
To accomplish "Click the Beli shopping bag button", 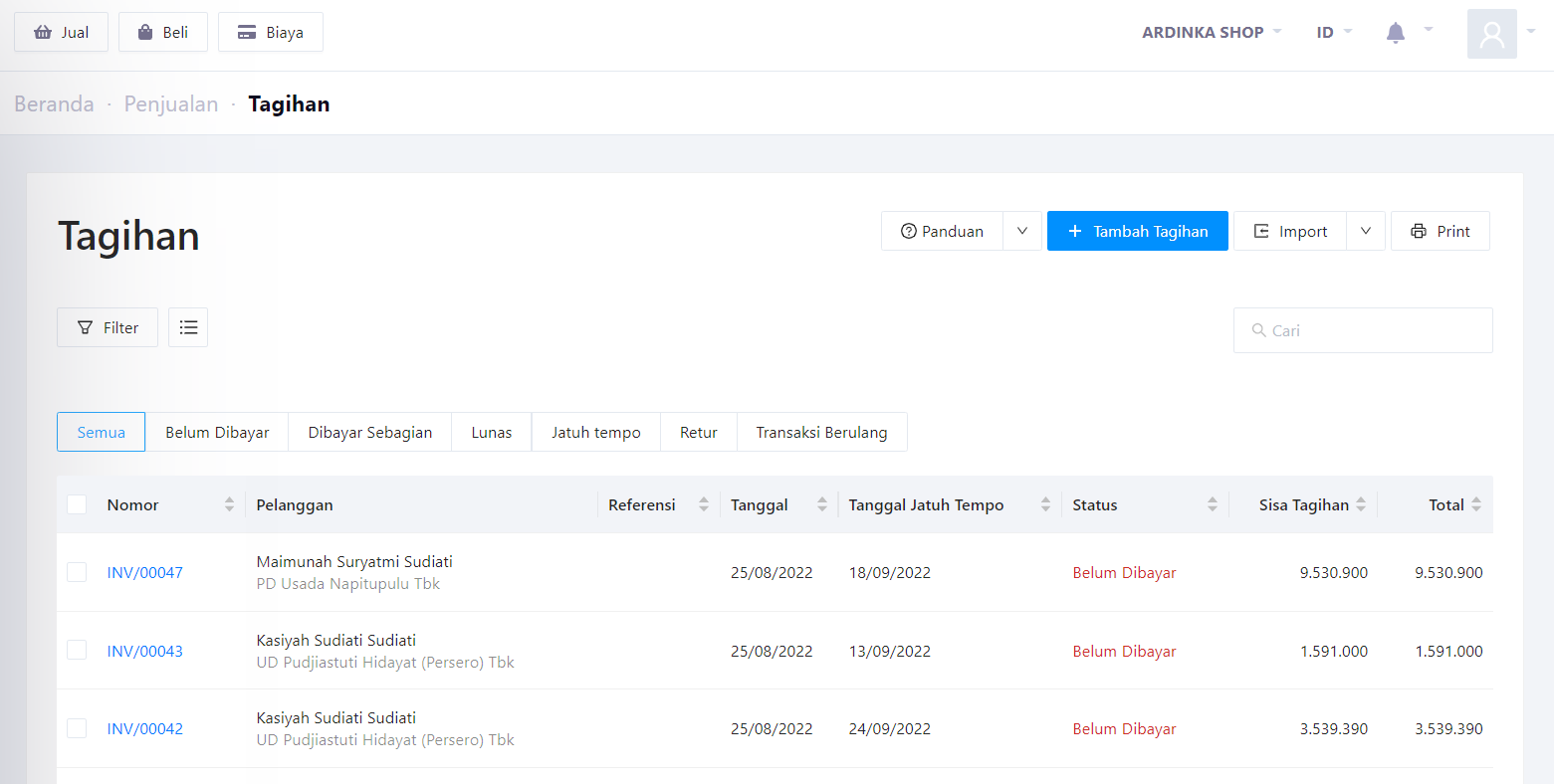I will (163, 32).
